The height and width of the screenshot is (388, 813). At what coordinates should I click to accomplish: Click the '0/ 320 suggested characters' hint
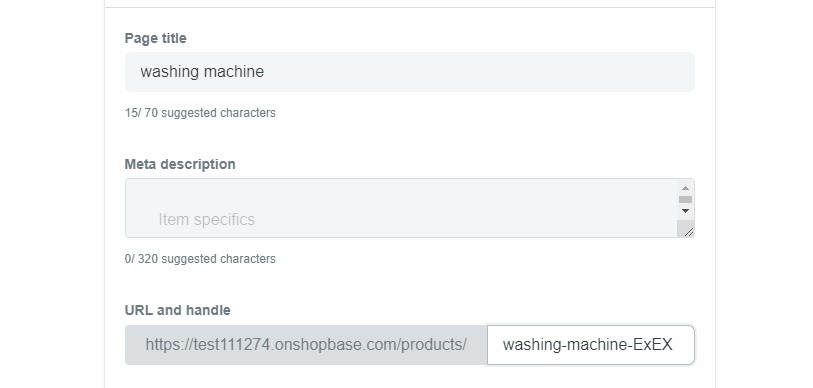[200, 259]
